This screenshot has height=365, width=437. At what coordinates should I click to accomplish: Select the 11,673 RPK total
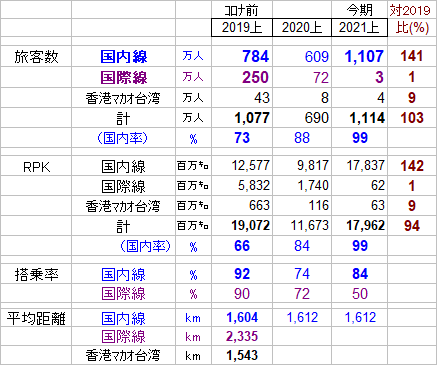[310, 226]
